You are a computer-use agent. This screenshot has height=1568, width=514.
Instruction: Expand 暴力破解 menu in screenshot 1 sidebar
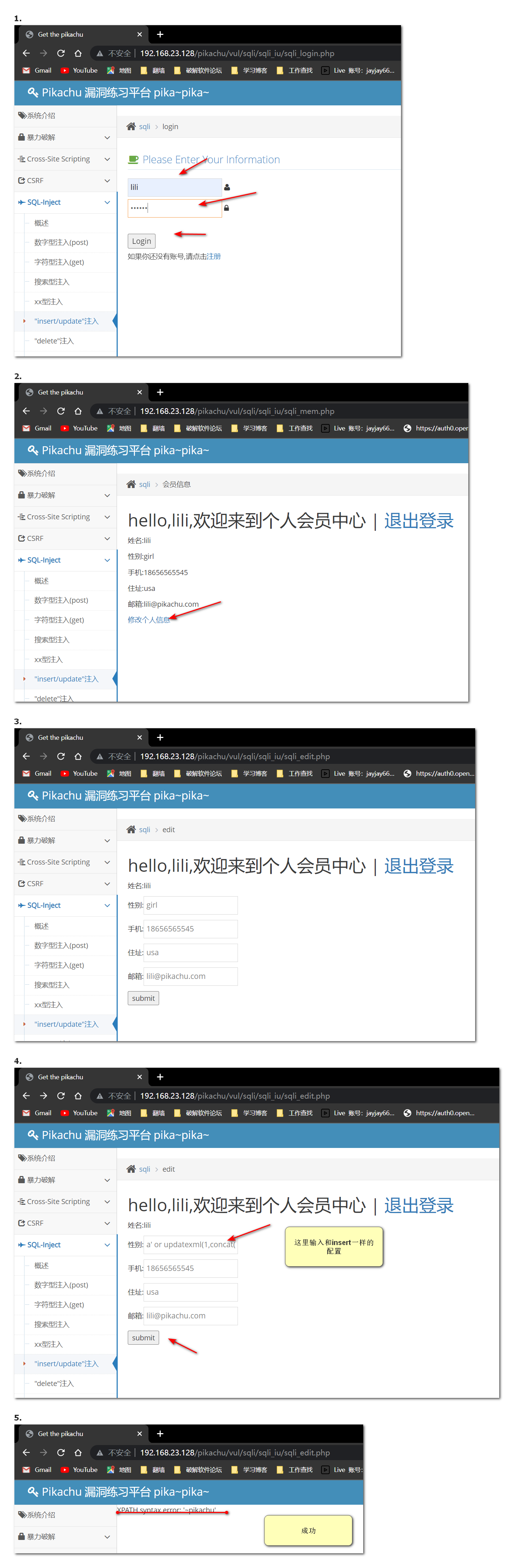point(64,138)
